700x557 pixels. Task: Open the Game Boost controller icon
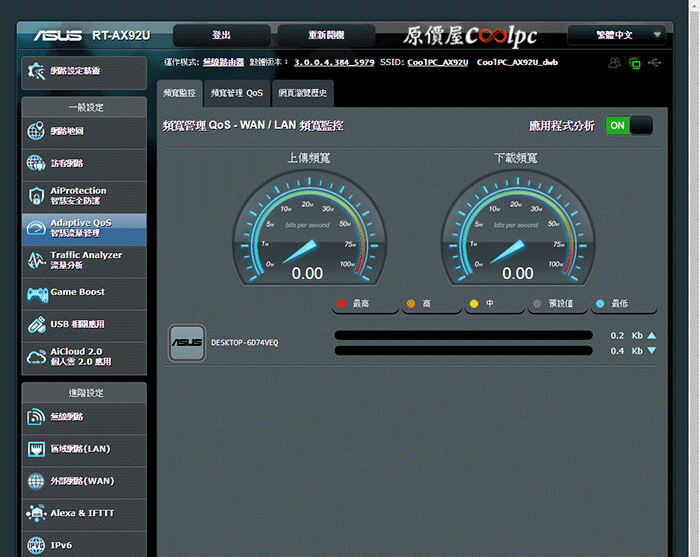click(37, 294)
